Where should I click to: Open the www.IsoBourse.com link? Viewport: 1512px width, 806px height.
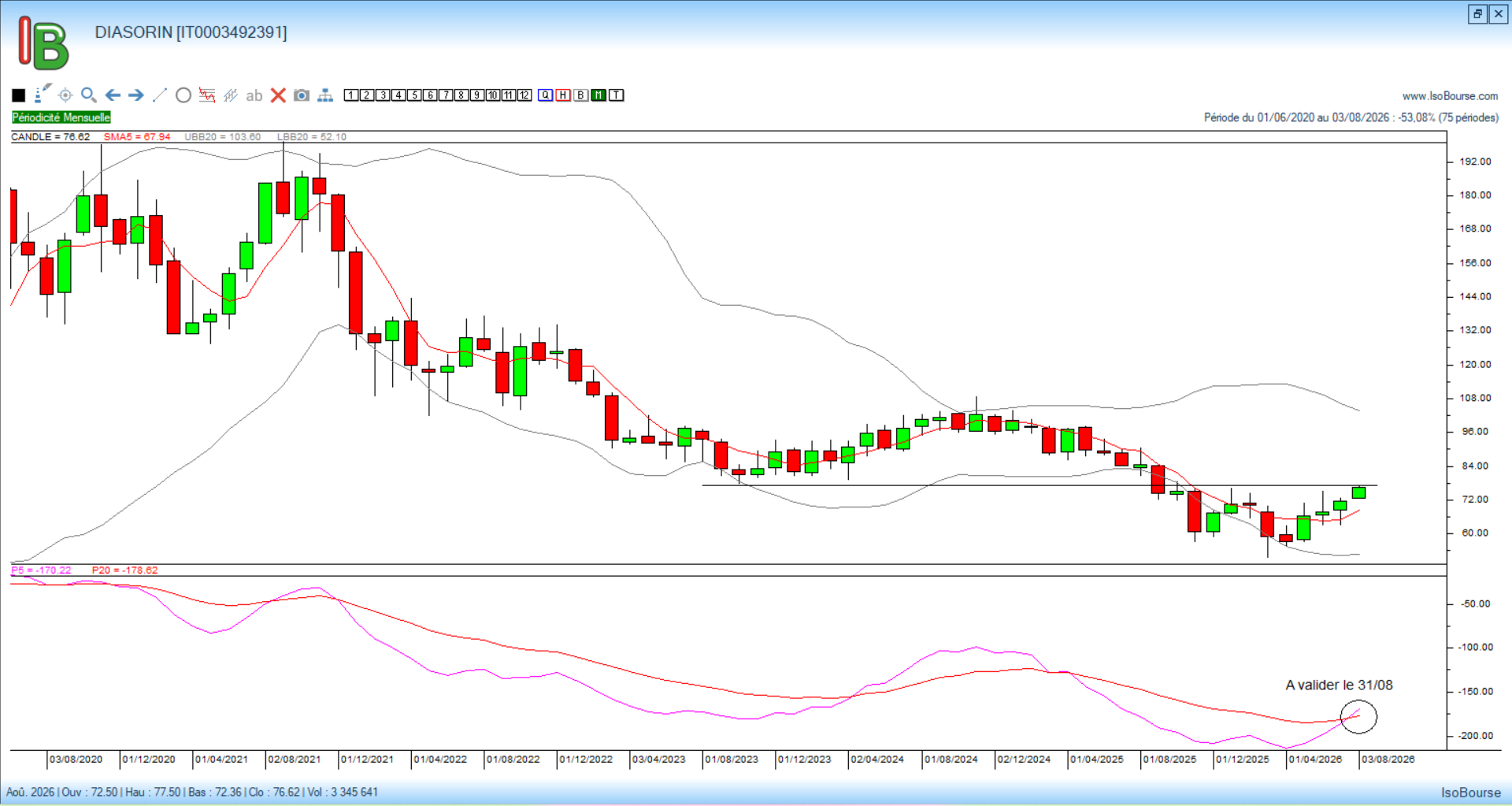(1450, 96)
